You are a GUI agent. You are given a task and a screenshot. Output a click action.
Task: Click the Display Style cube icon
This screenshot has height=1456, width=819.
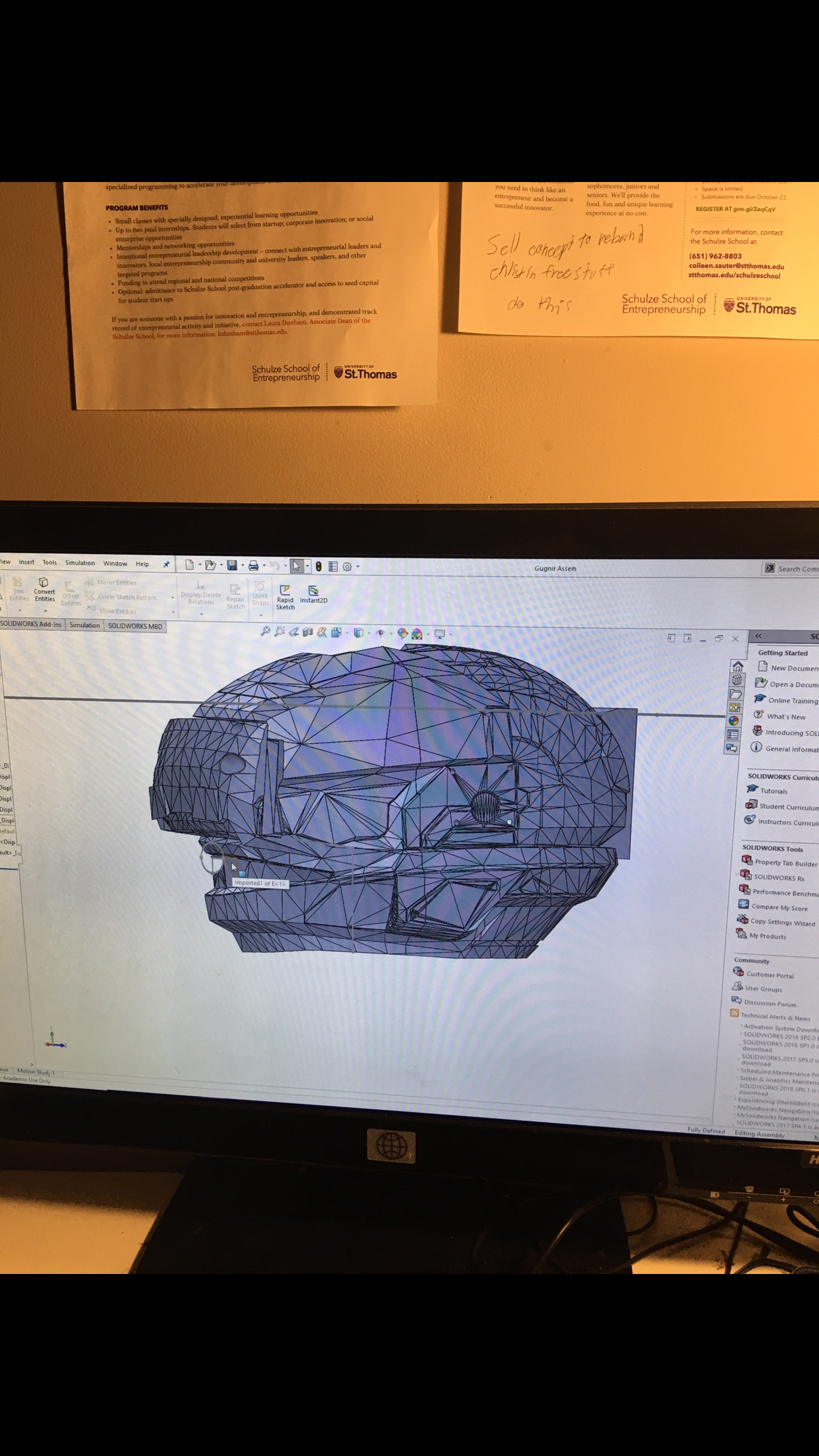pyautogui.click(x=358, y=633)
